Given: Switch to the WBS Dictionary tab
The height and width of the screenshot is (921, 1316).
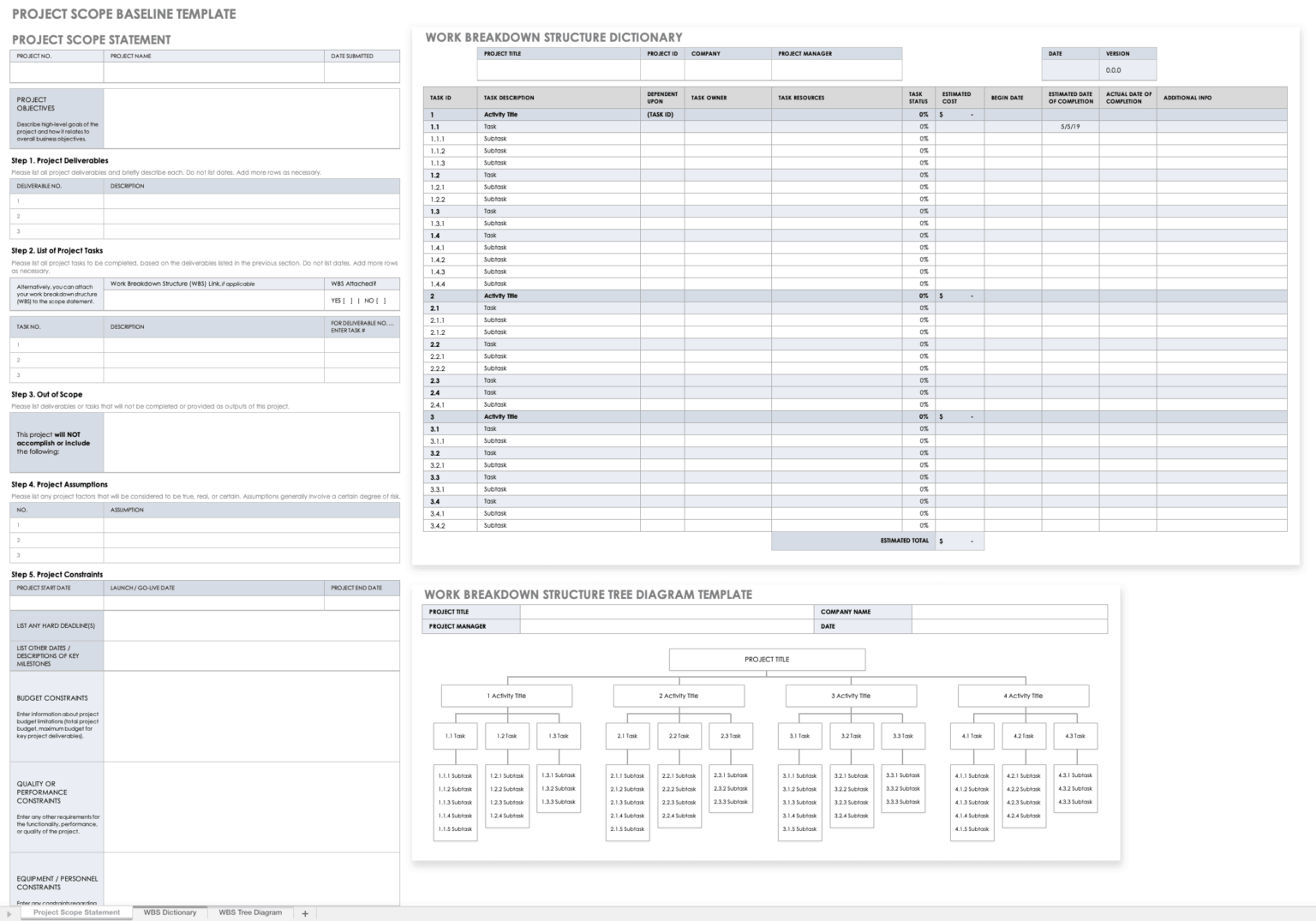Looking at the screenshot, I should [x=169, y=913].
